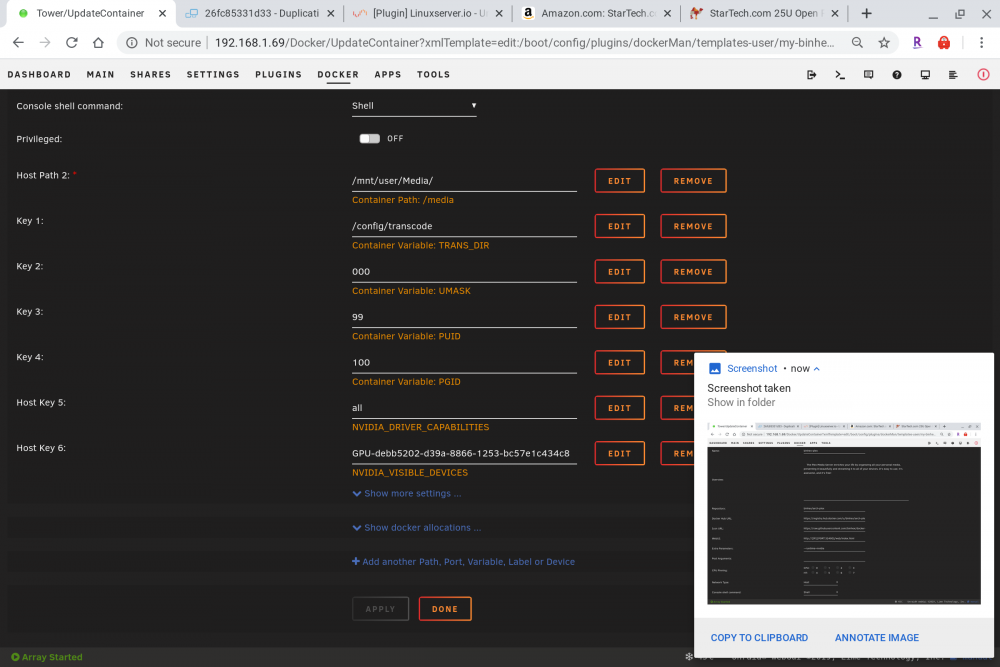Click ANNOTATE IMAGE in notification

coord(877,638)
